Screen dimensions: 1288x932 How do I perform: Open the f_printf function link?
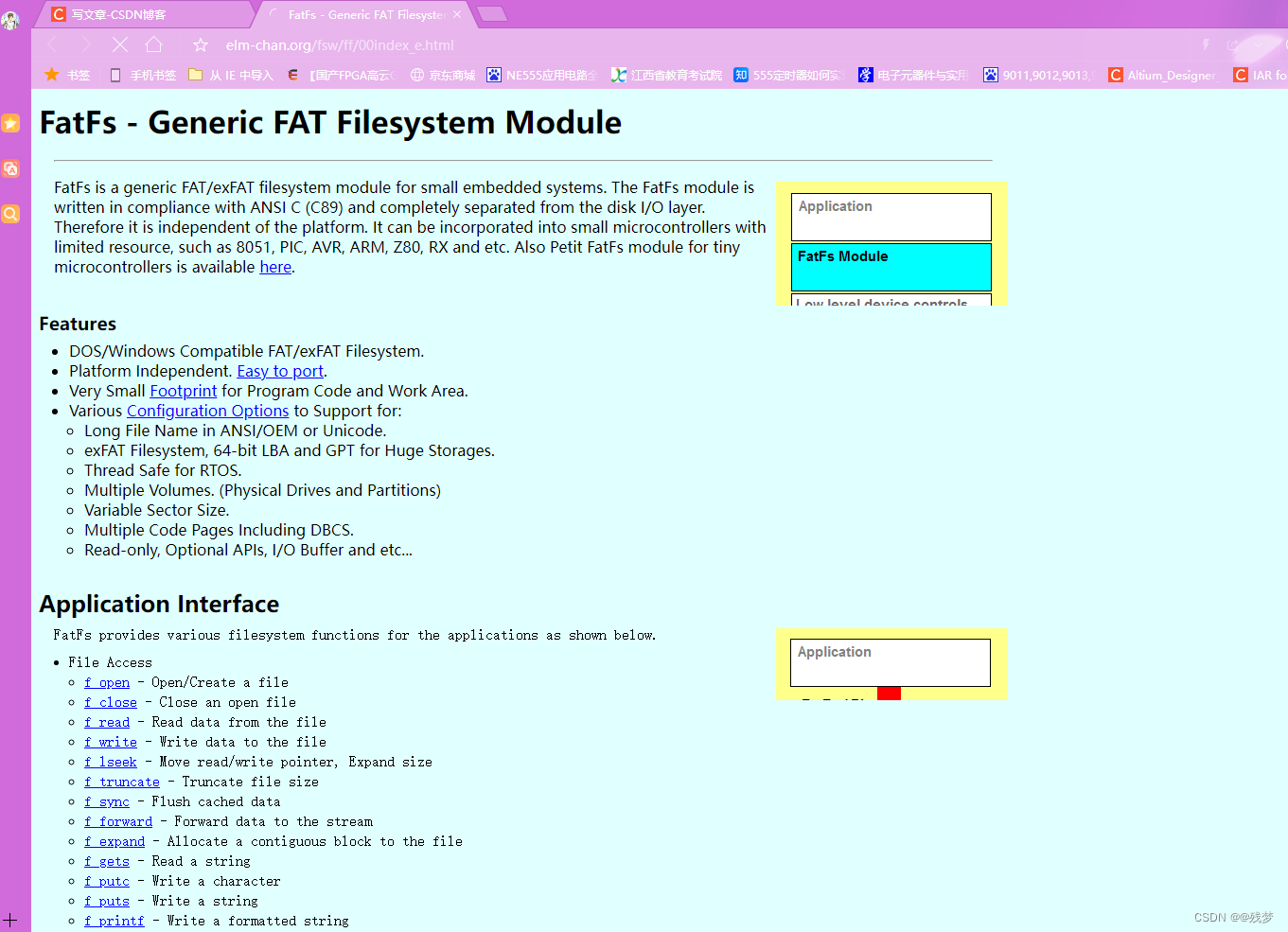click(x=115, y=921)
